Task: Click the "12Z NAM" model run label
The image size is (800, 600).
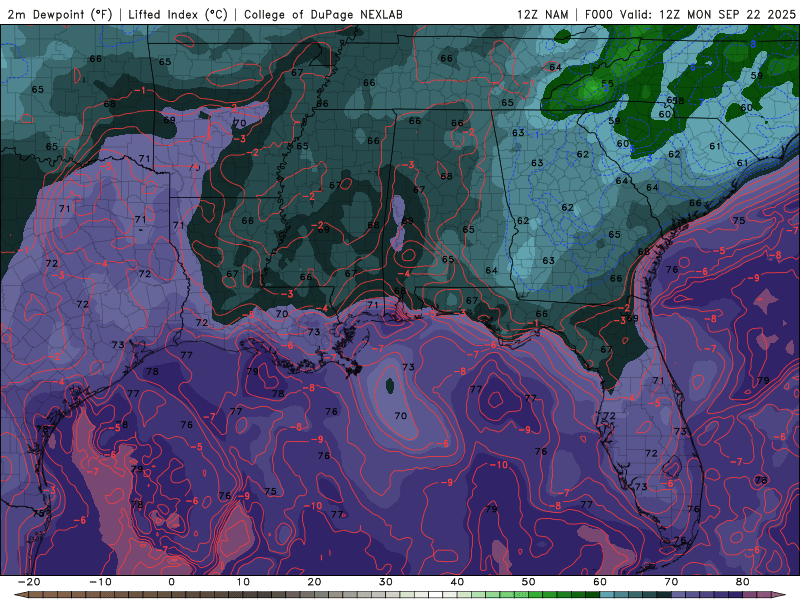Action: 543,14
